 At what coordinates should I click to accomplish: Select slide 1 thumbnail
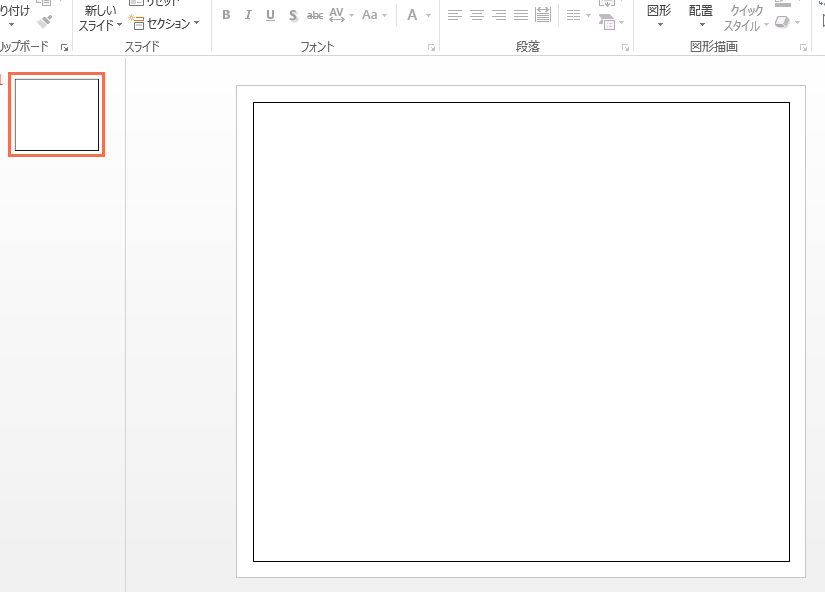57,115
